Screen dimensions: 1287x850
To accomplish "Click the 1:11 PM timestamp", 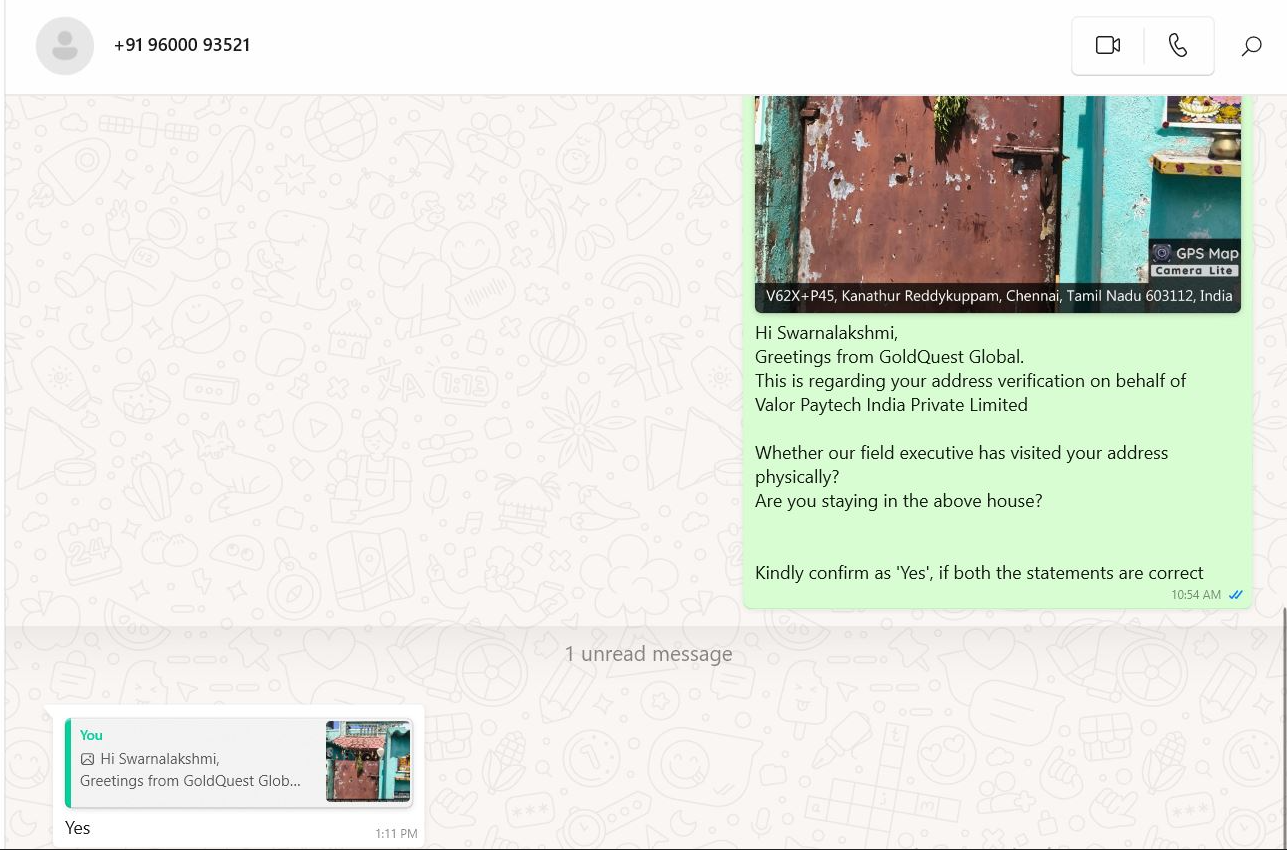I will tap(396, 833).
